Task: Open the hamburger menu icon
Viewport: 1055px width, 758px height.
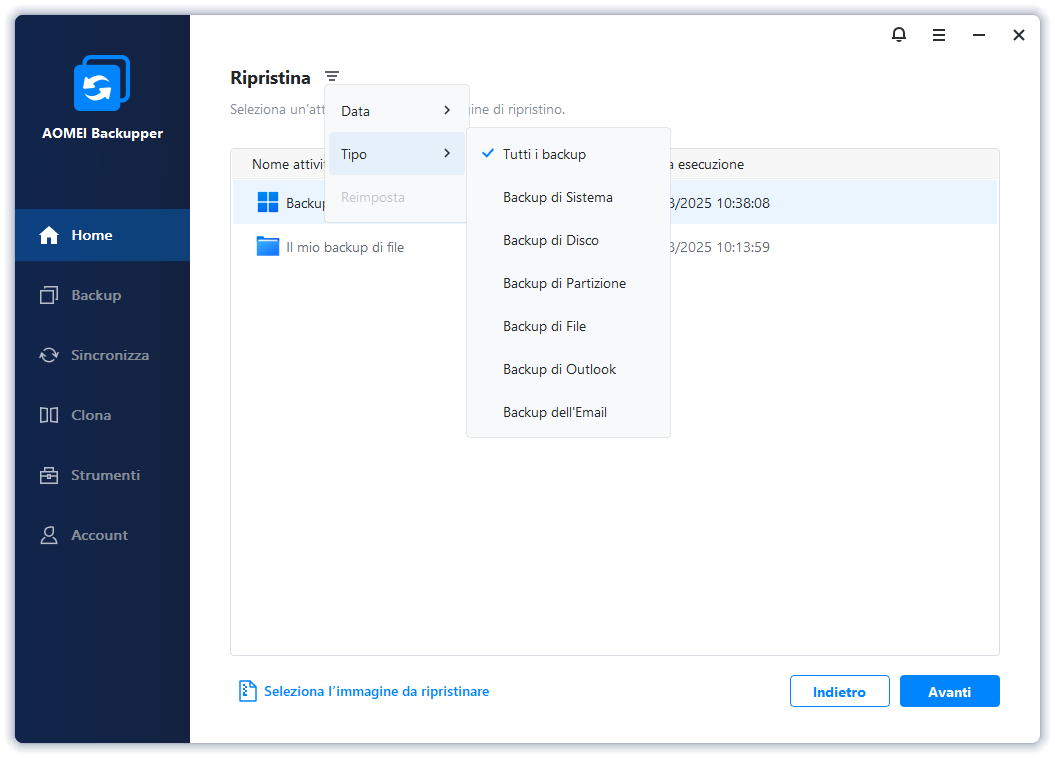Action: tap(939, 35)
